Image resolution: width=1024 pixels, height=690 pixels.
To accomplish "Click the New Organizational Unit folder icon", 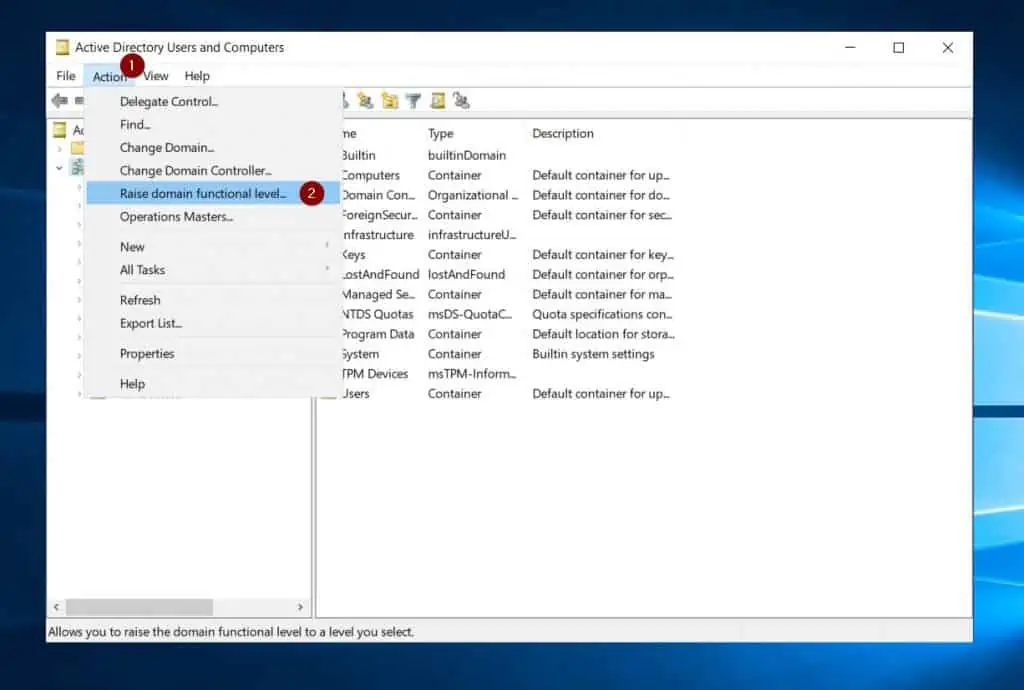I will (390, 101).
